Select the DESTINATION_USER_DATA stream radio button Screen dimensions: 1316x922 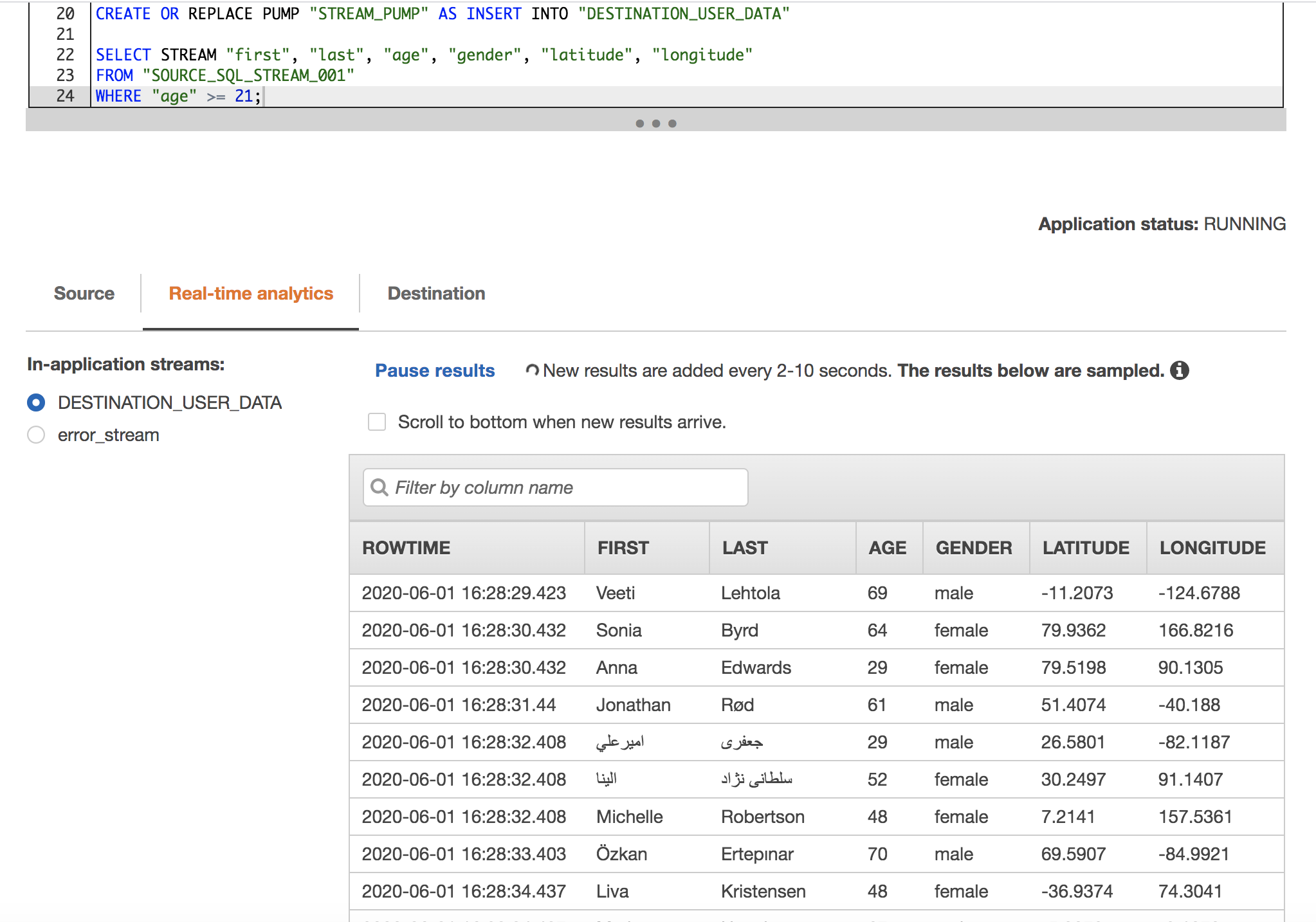tap(36, 402)
